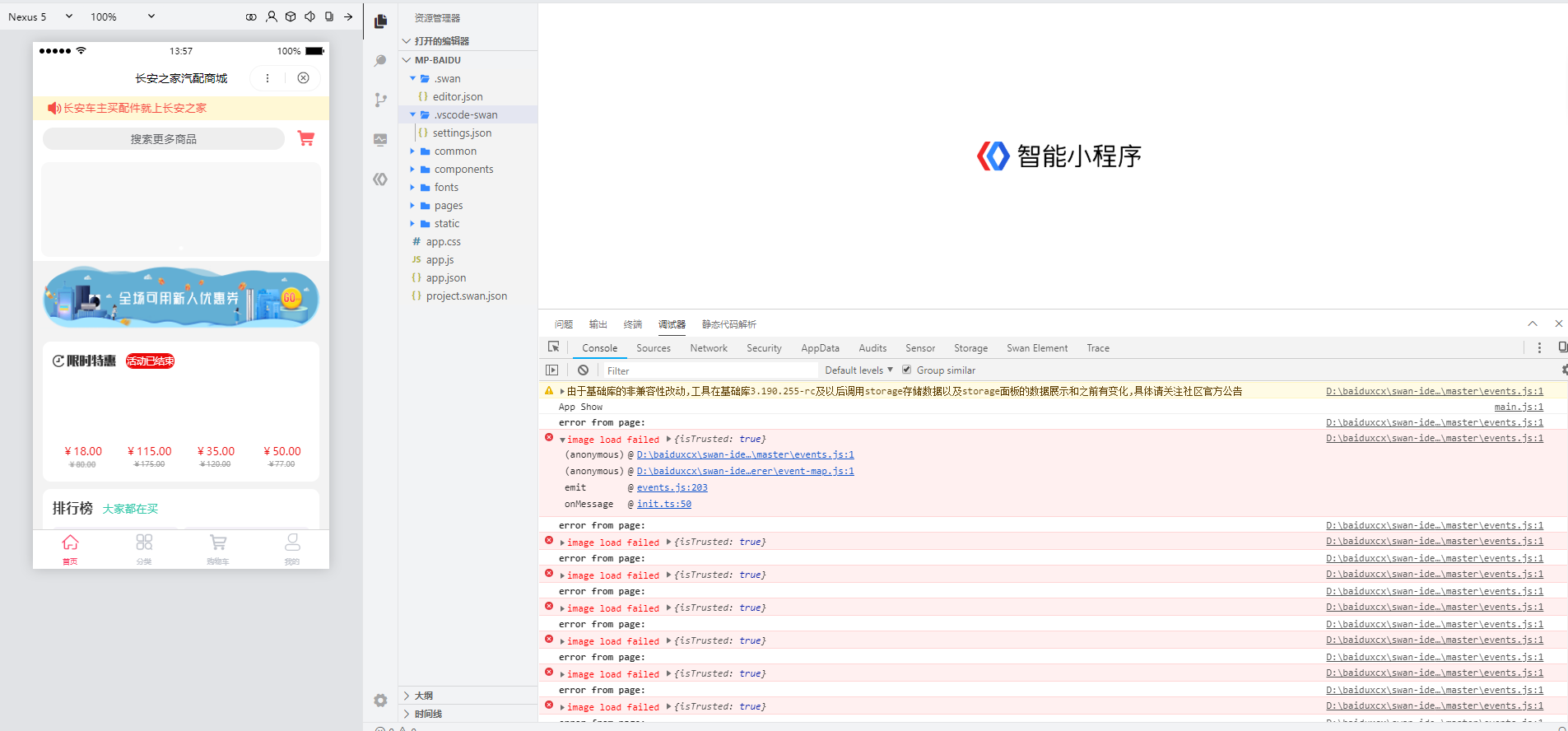
Task: Click the right arrow icon in simulator toolbar
Action: pos(348,16)
